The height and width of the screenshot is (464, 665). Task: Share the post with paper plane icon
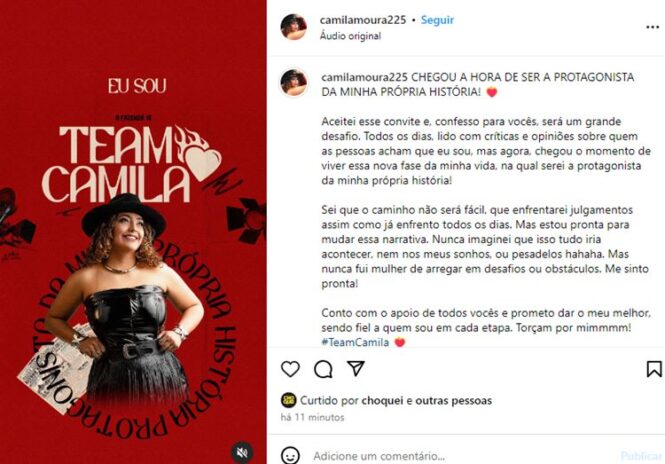pyautogui.click(x=355, y=368)
